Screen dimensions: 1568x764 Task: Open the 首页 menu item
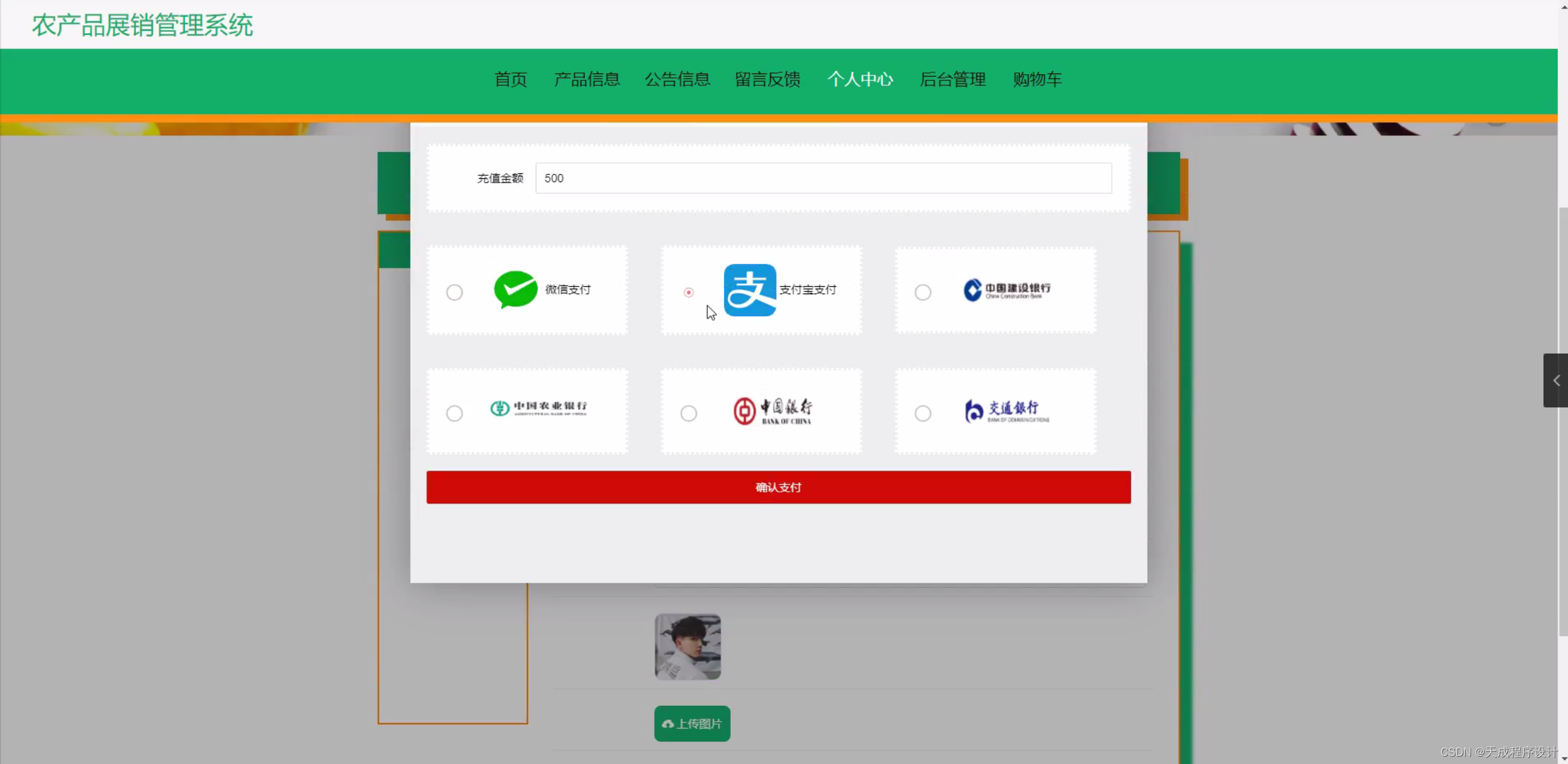(x=510, y=80)
